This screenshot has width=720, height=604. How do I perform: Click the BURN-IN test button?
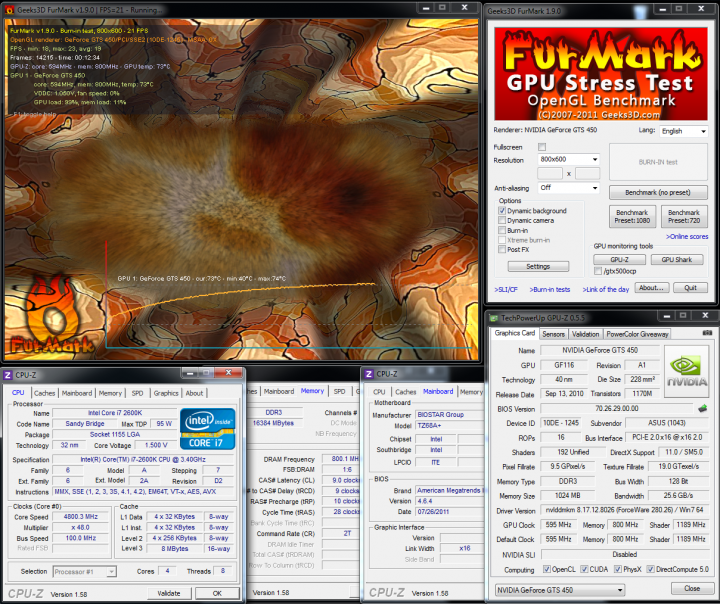(x=658, y=162)
